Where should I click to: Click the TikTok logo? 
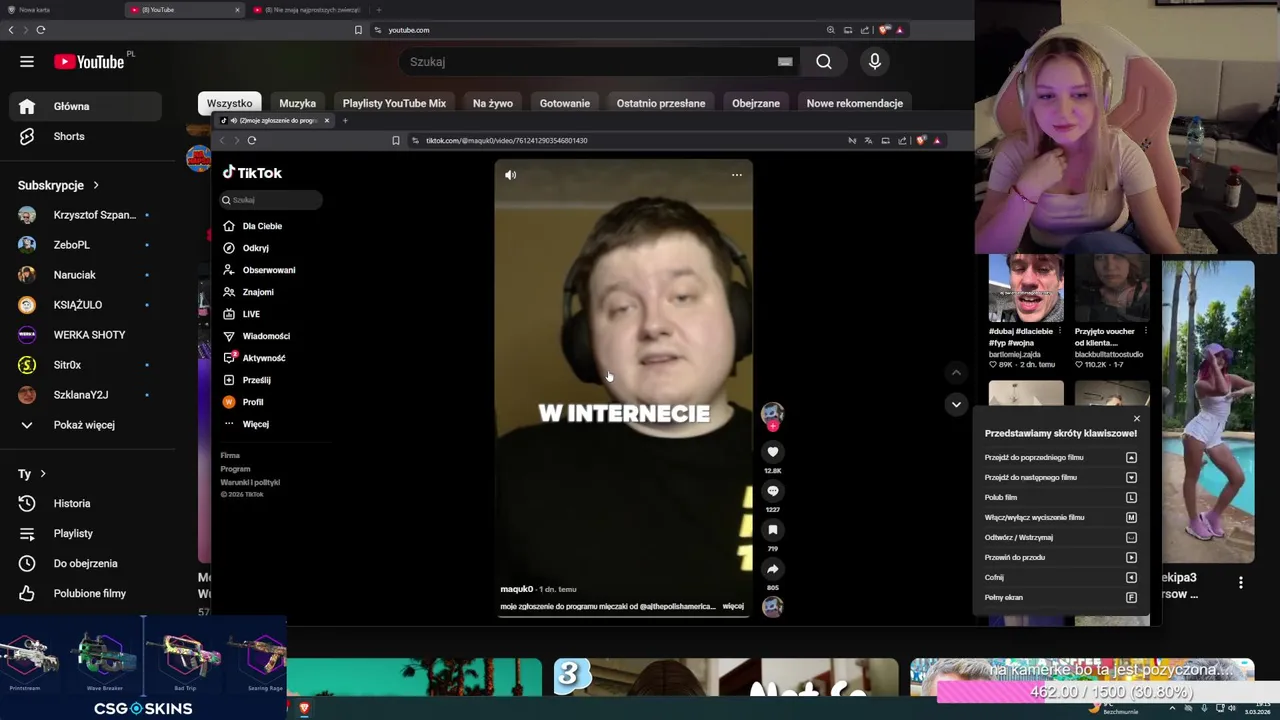click(252, 173)
